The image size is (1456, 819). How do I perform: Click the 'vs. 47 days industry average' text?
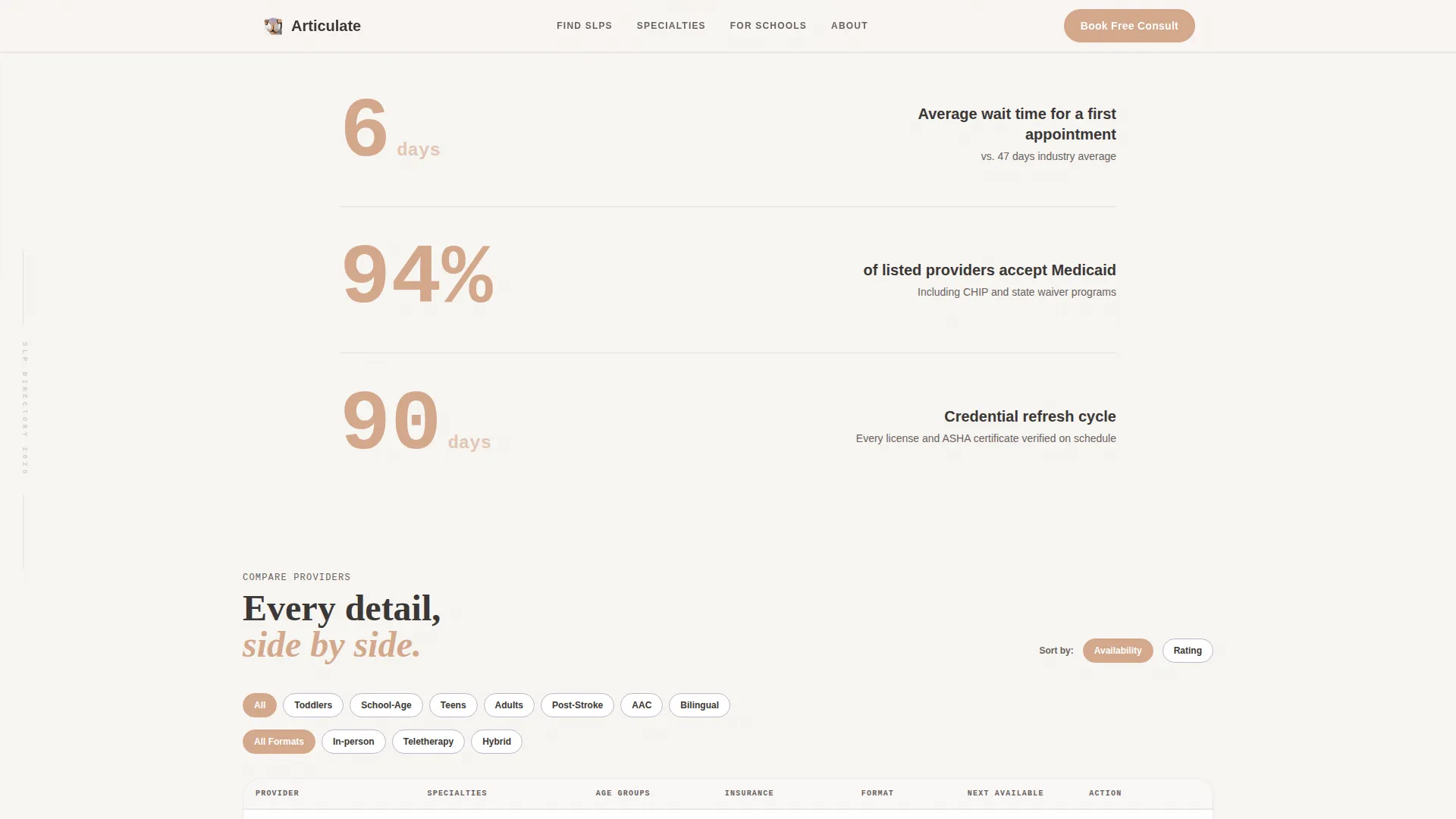click(1048, 156)
